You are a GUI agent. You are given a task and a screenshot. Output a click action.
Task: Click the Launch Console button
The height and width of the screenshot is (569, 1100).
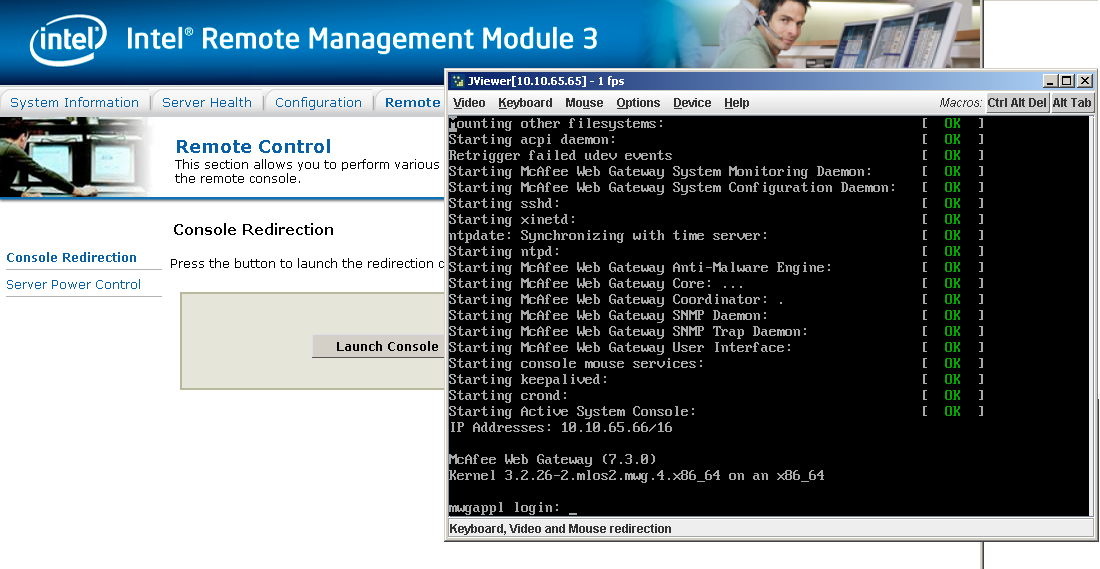[379, 347]
